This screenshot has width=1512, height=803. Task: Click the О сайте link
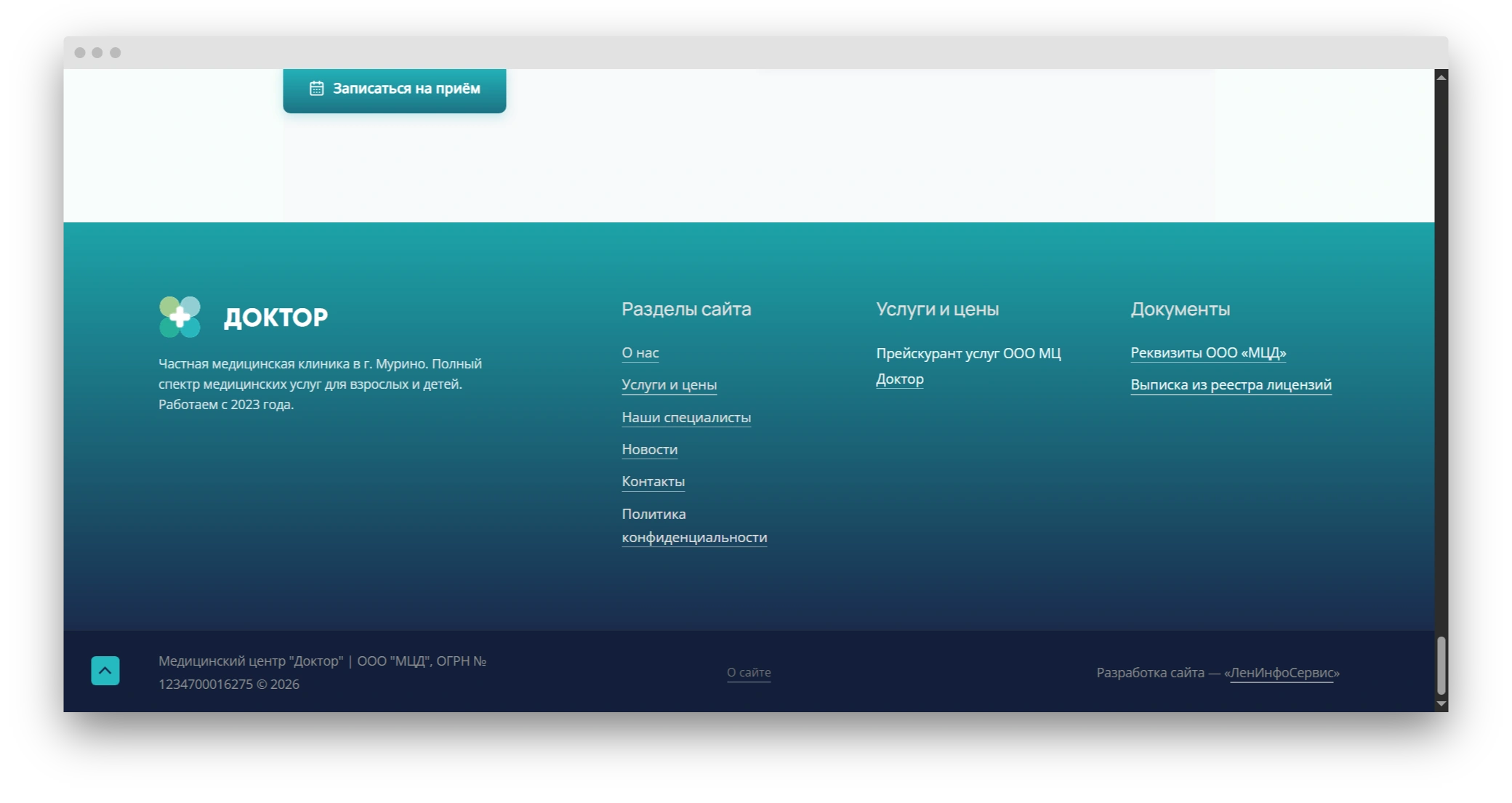[x=749, y=672]
